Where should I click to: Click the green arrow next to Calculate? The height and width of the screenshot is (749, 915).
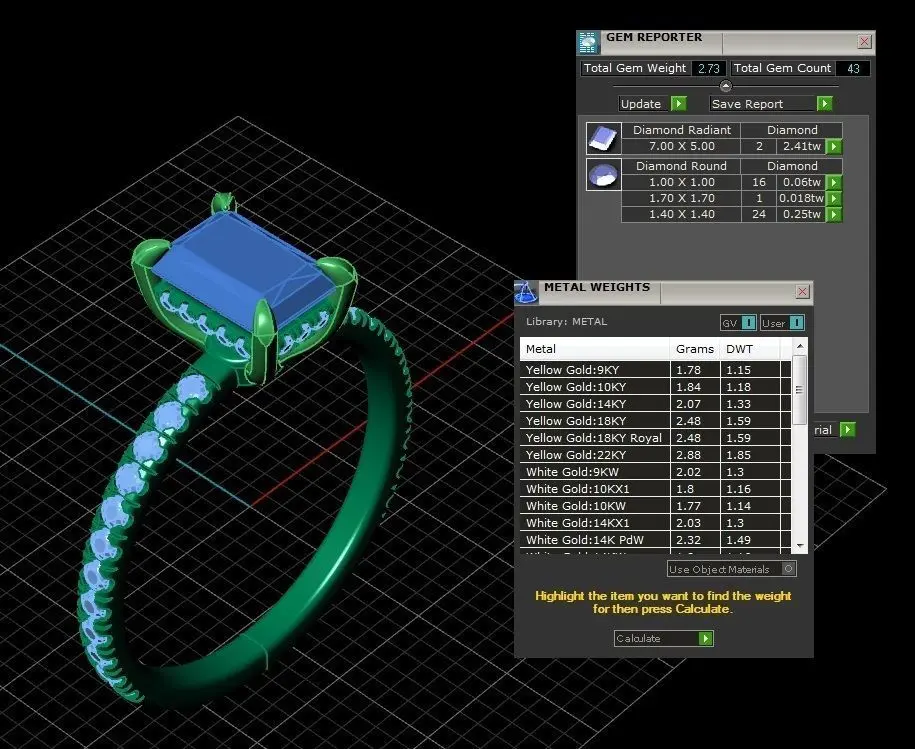(706, 639)
